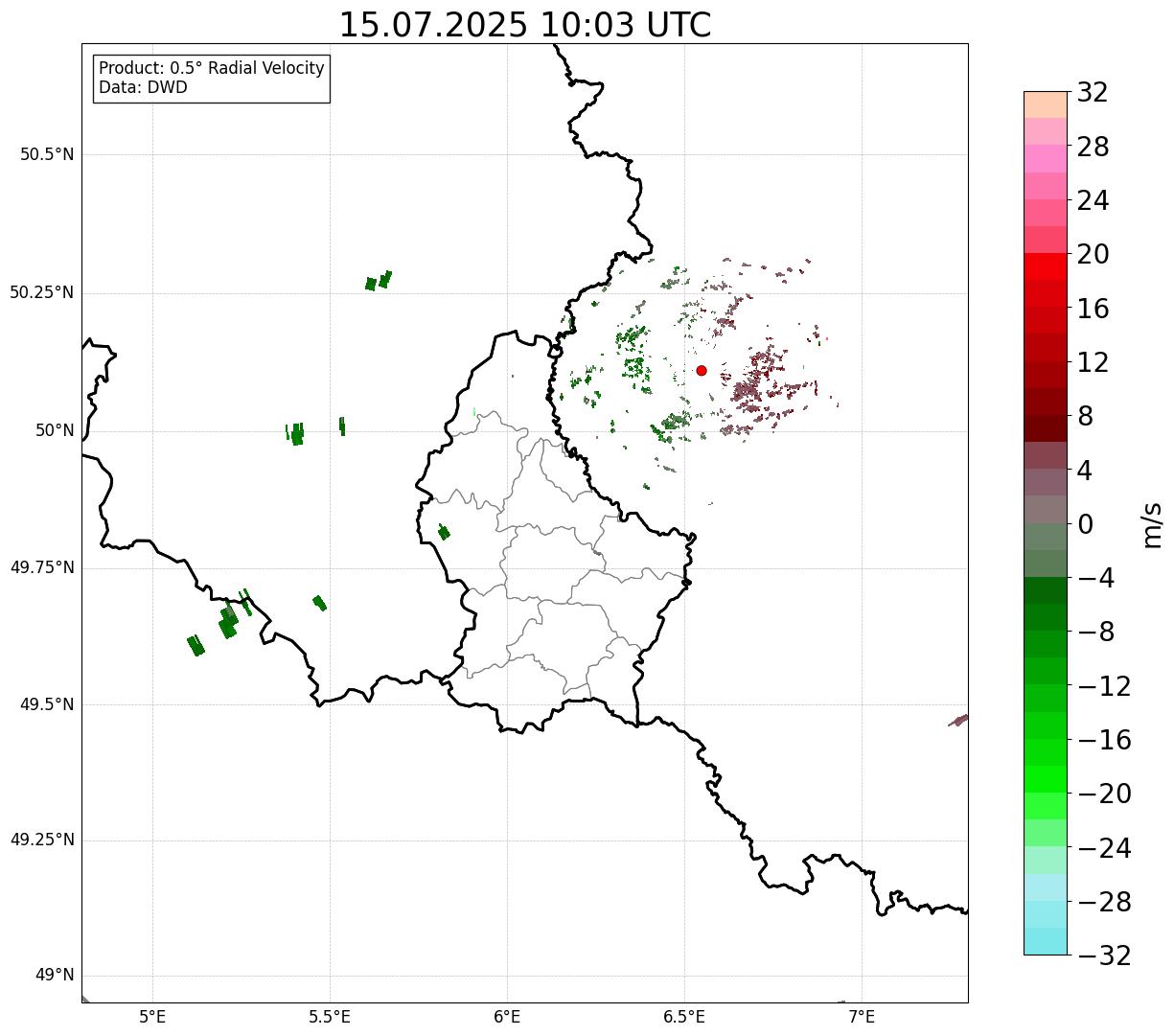Click the 6°E longitude label
The height and width of the screenshot is (1036, 1174).
point(507,1016)
